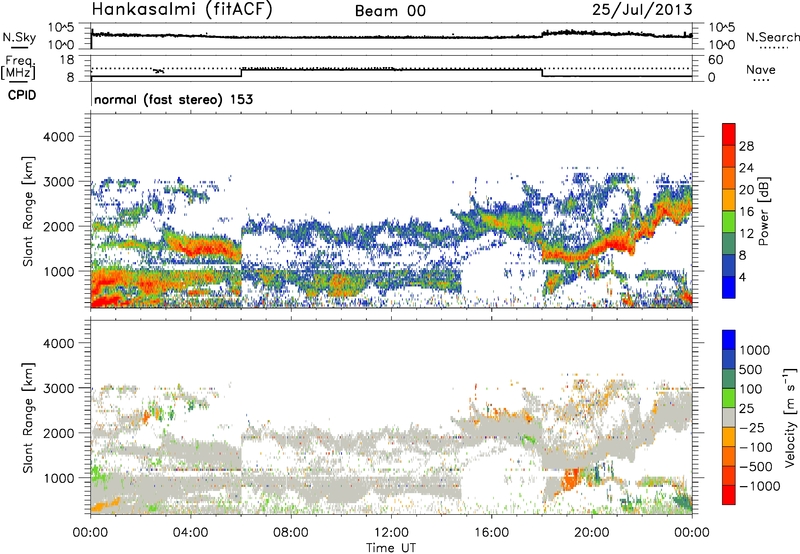800x554 pixels.
Task: Click the 'normal (fast stereo) 153' text
Action: (173, 99)
